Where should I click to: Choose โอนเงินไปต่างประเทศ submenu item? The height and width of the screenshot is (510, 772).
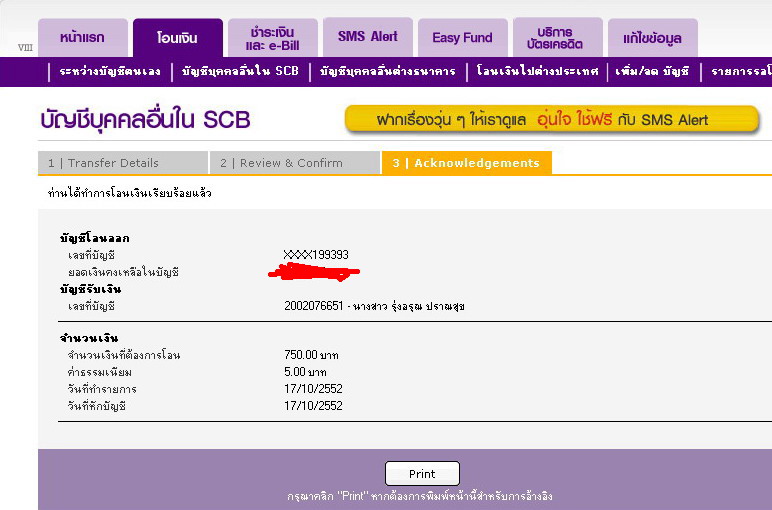click(x=537, y=71)
